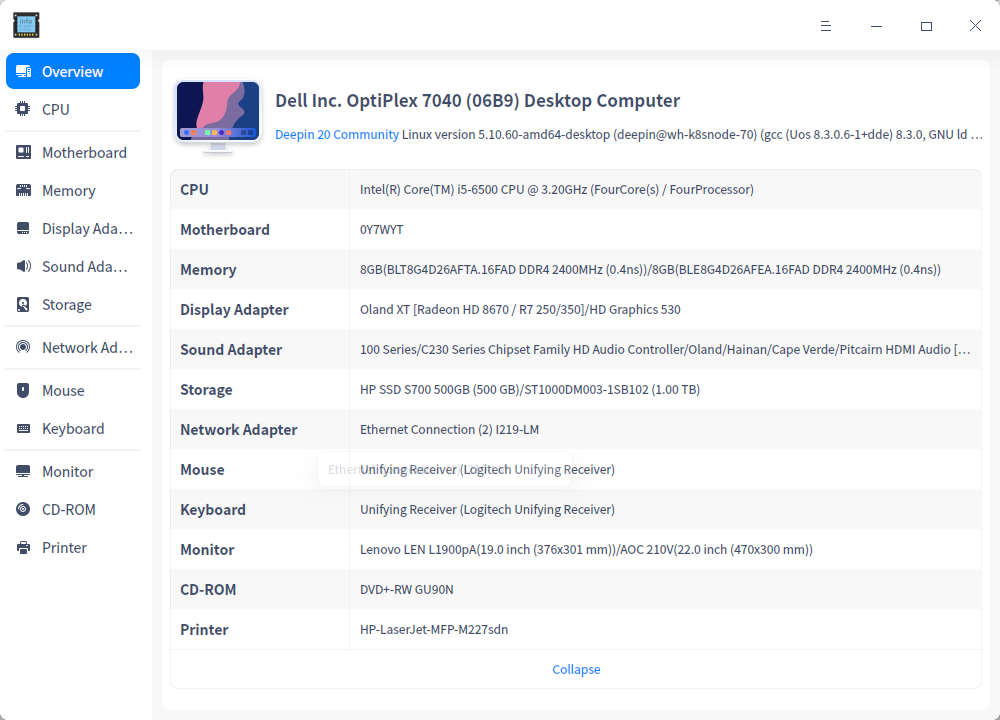Open the Display Adapter section

click(85, 228)
